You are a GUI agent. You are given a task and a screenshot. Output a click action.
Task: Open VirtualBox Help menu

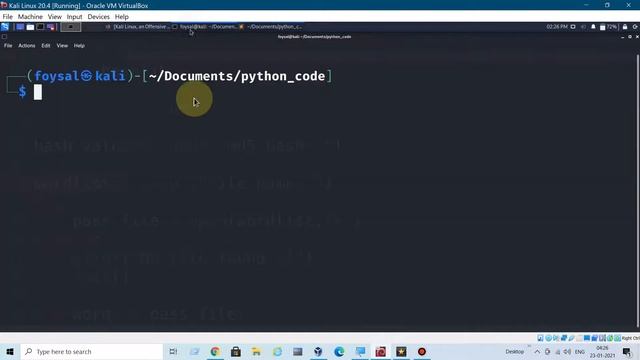click(x=122, y=17)
